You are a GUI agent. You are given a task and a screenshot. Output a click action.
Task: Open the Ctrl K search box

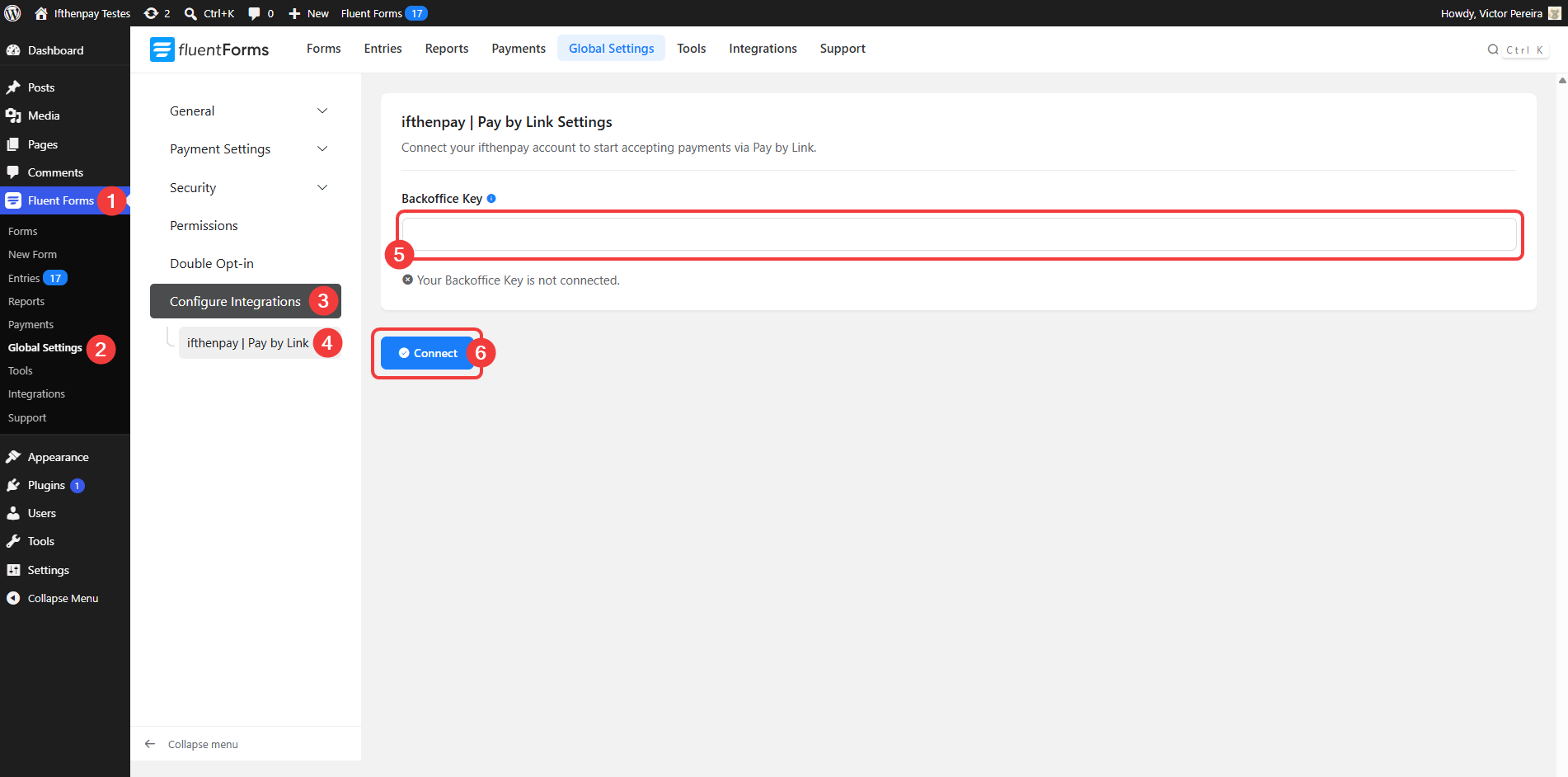click(x=1517, y=49)
